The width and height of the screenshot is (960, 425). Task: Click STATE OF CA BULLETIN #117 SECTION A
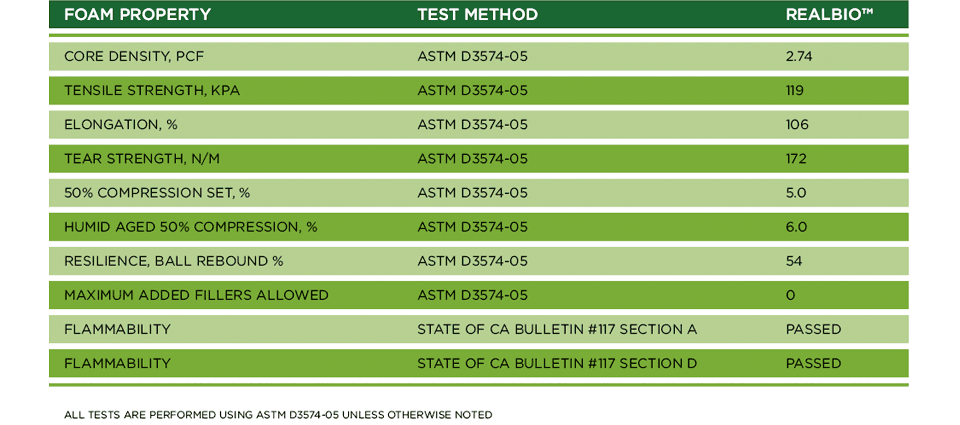tap(557, 329)
